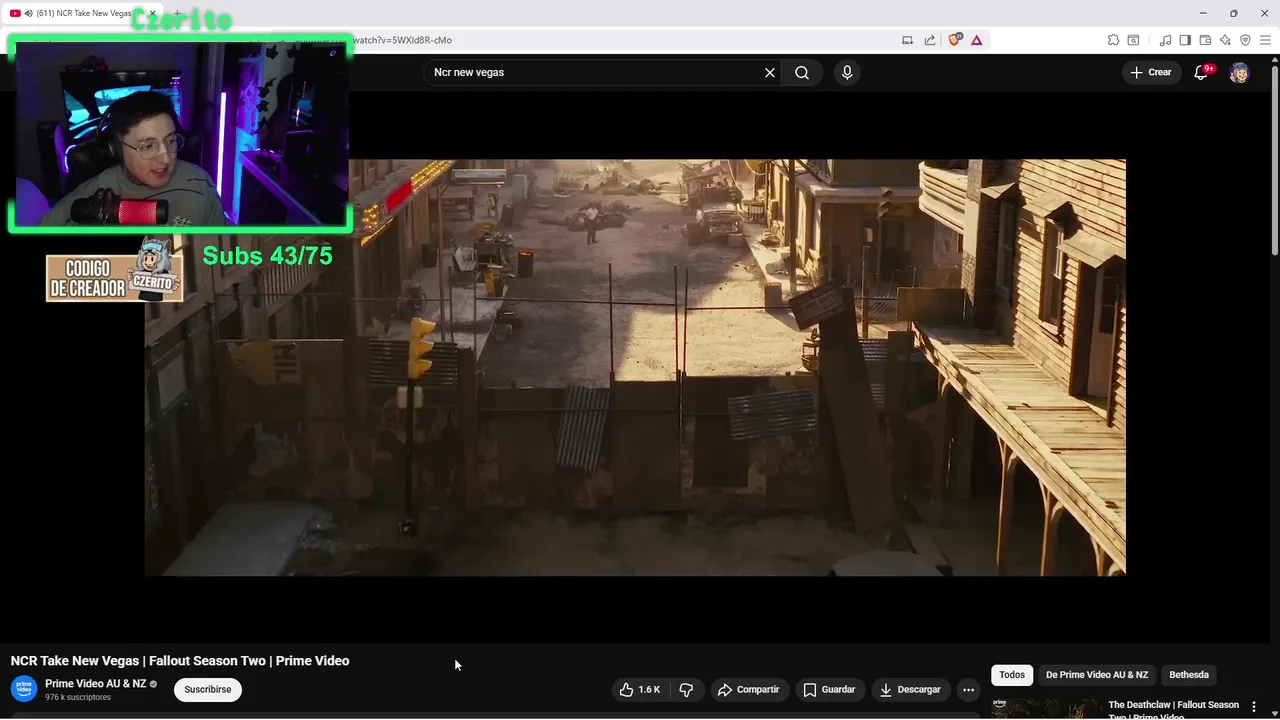Save the video with Guardar
This screenshot has height=720, width=1280.
tap(829, 689)
